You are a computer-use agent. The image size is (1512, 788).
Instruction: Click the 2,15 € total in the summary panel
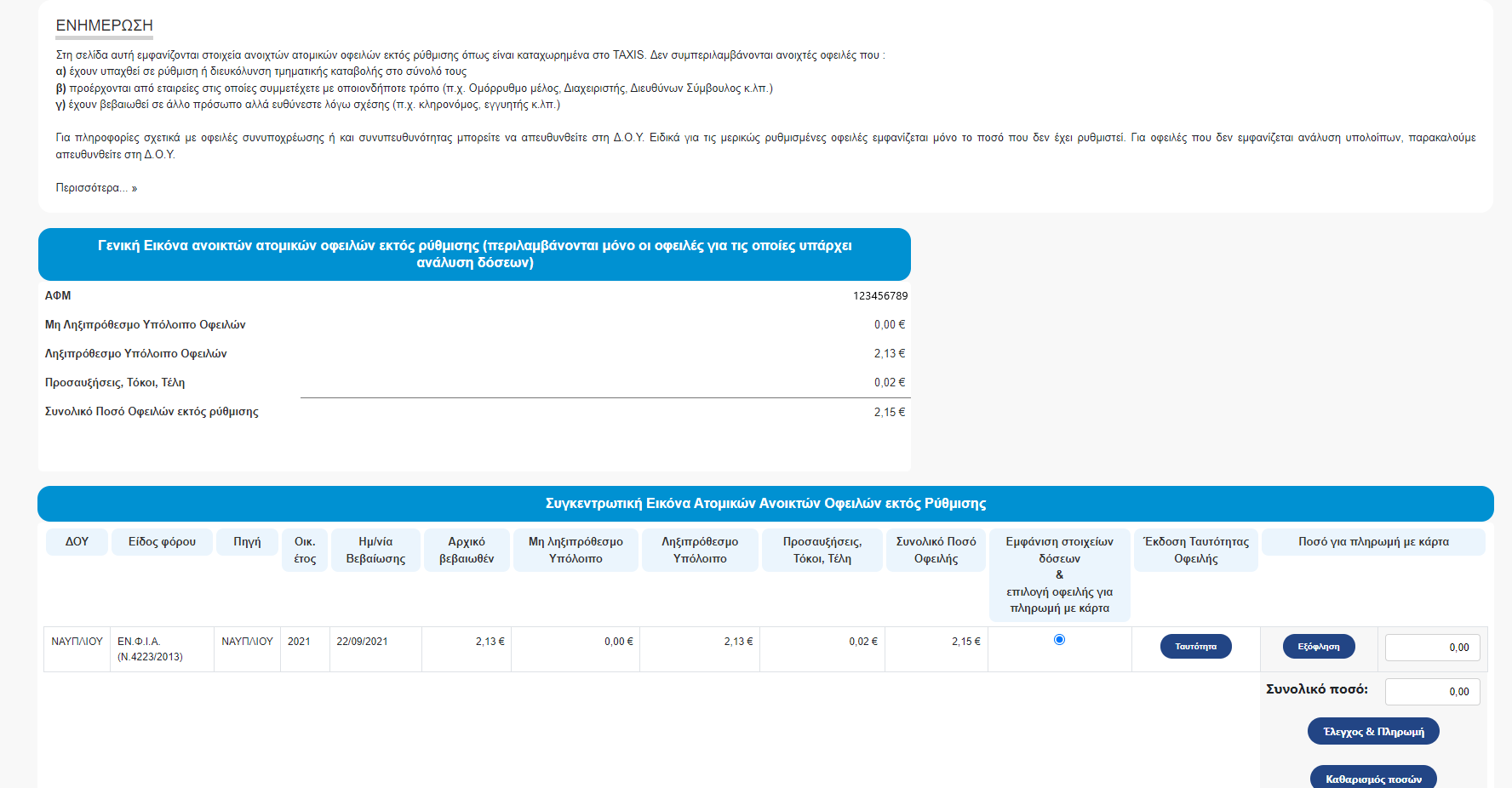890,413
